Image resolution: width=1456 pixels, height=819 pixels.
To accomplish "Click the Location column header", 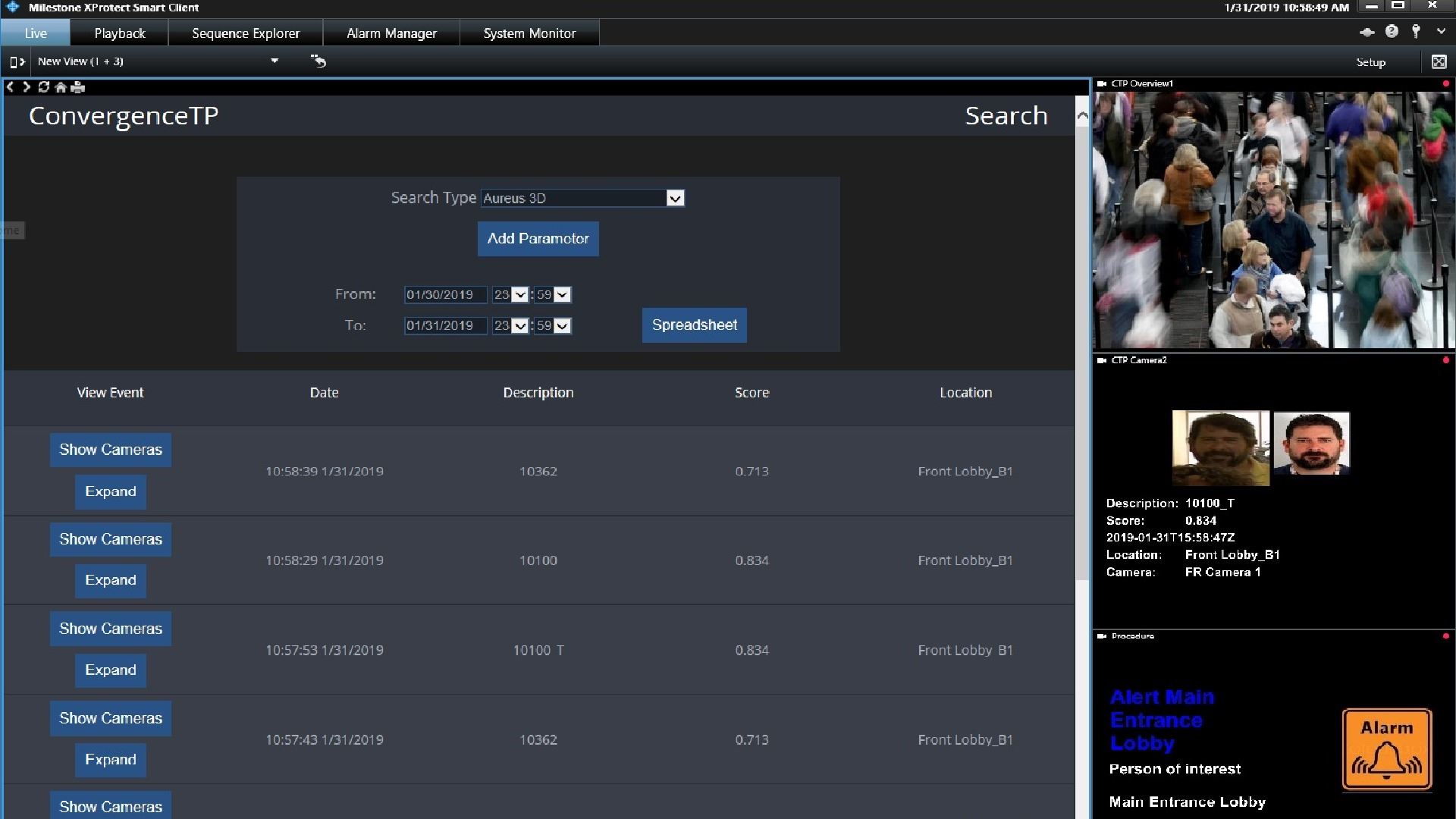I will click(965, 393).
